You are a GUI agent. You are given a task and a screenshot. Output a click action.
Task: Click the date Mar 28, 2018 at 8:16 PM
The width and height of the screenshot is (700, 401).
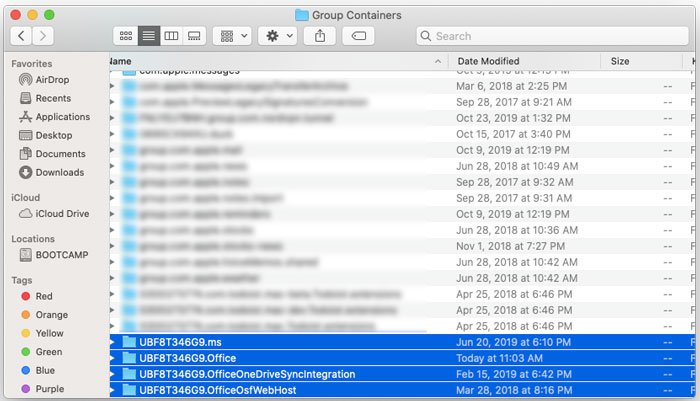[x=514, y=390]
